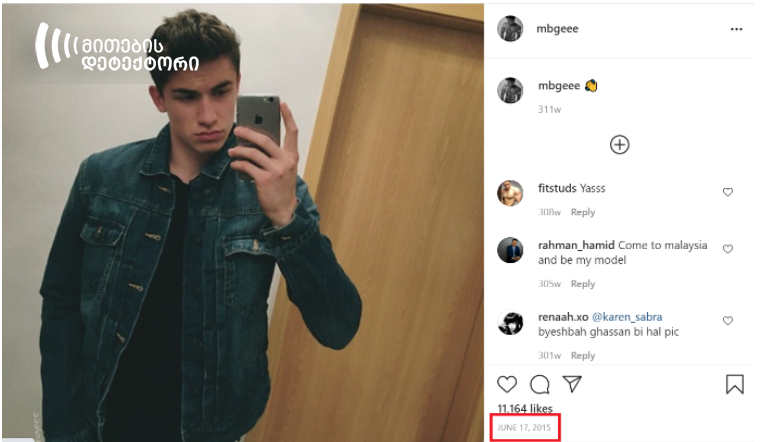The image size is (772, 442).
Task: Open the rahman_hamid profile avatar
Action: point(510,250)
